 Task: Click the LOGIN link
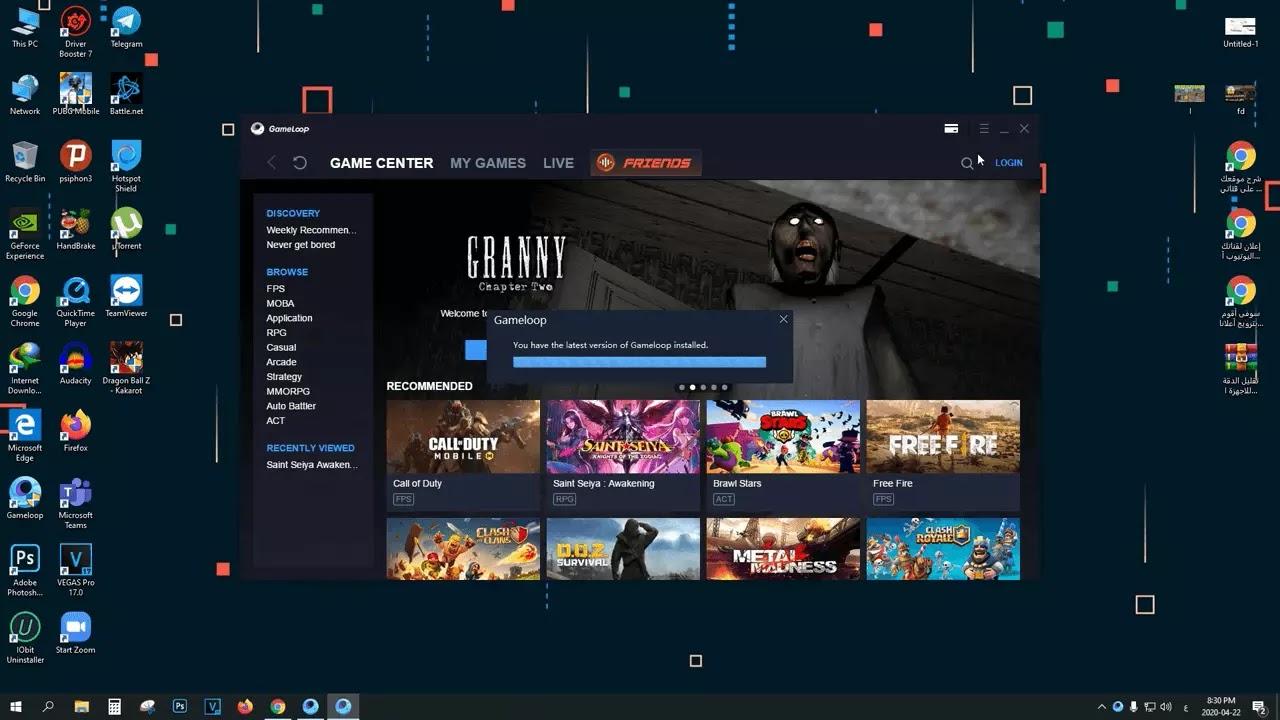(1009, 163)
